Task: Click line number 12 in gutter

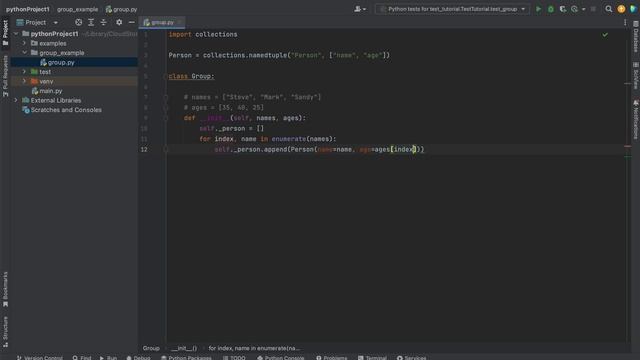Action: [144, 149]
